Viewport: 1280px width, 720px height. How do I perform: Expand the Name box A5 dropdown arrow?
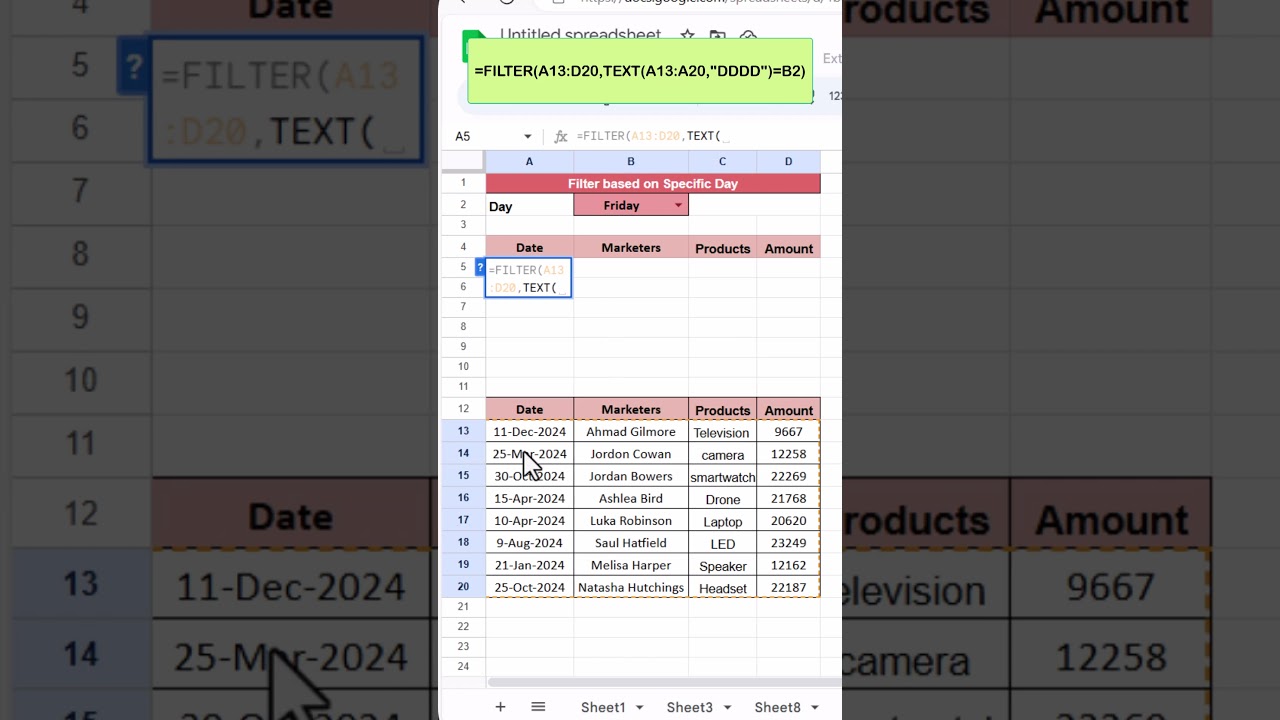pos(527,136)
